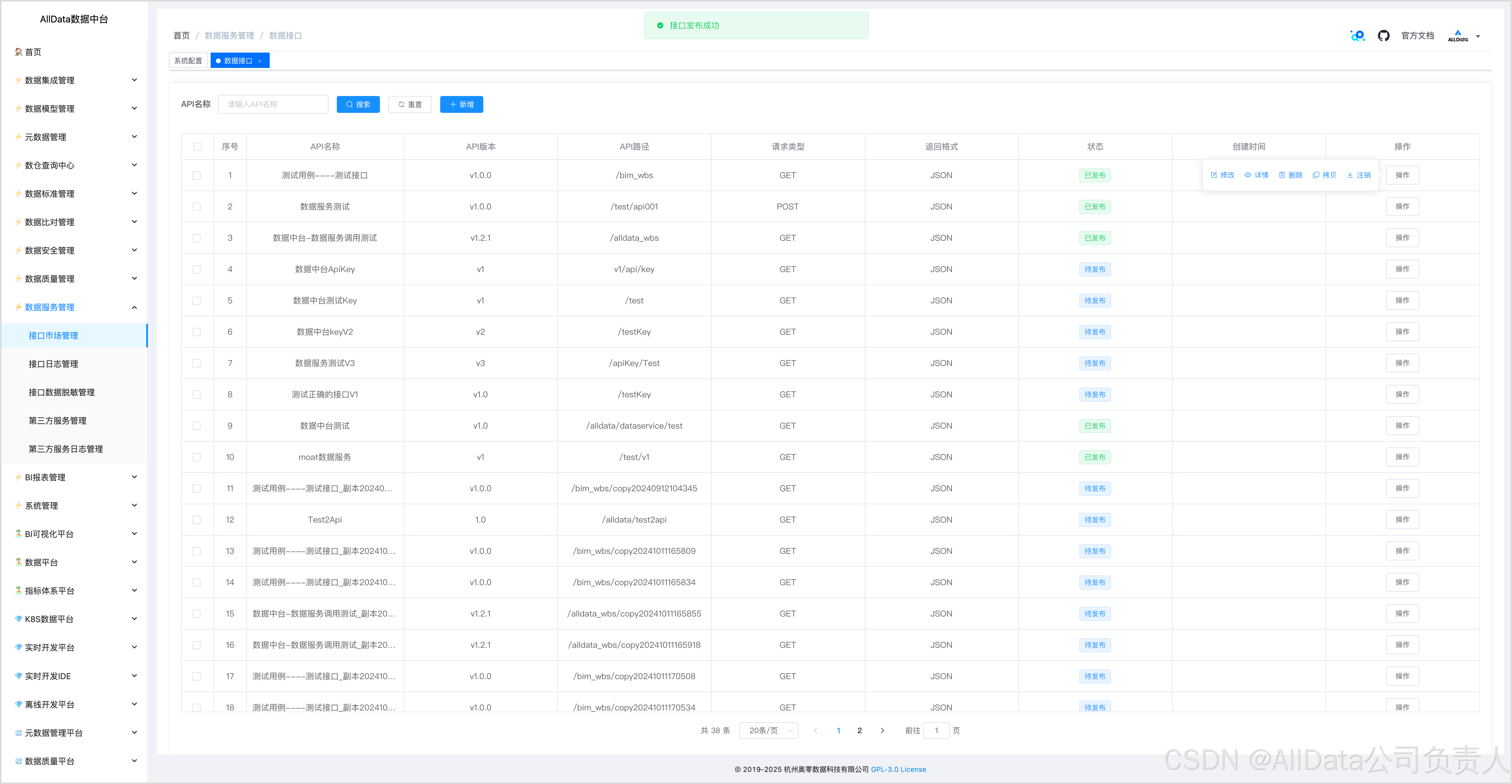Click the 注销 download icon in popup
The image size is (1512, 784).
pos(1350,175)
